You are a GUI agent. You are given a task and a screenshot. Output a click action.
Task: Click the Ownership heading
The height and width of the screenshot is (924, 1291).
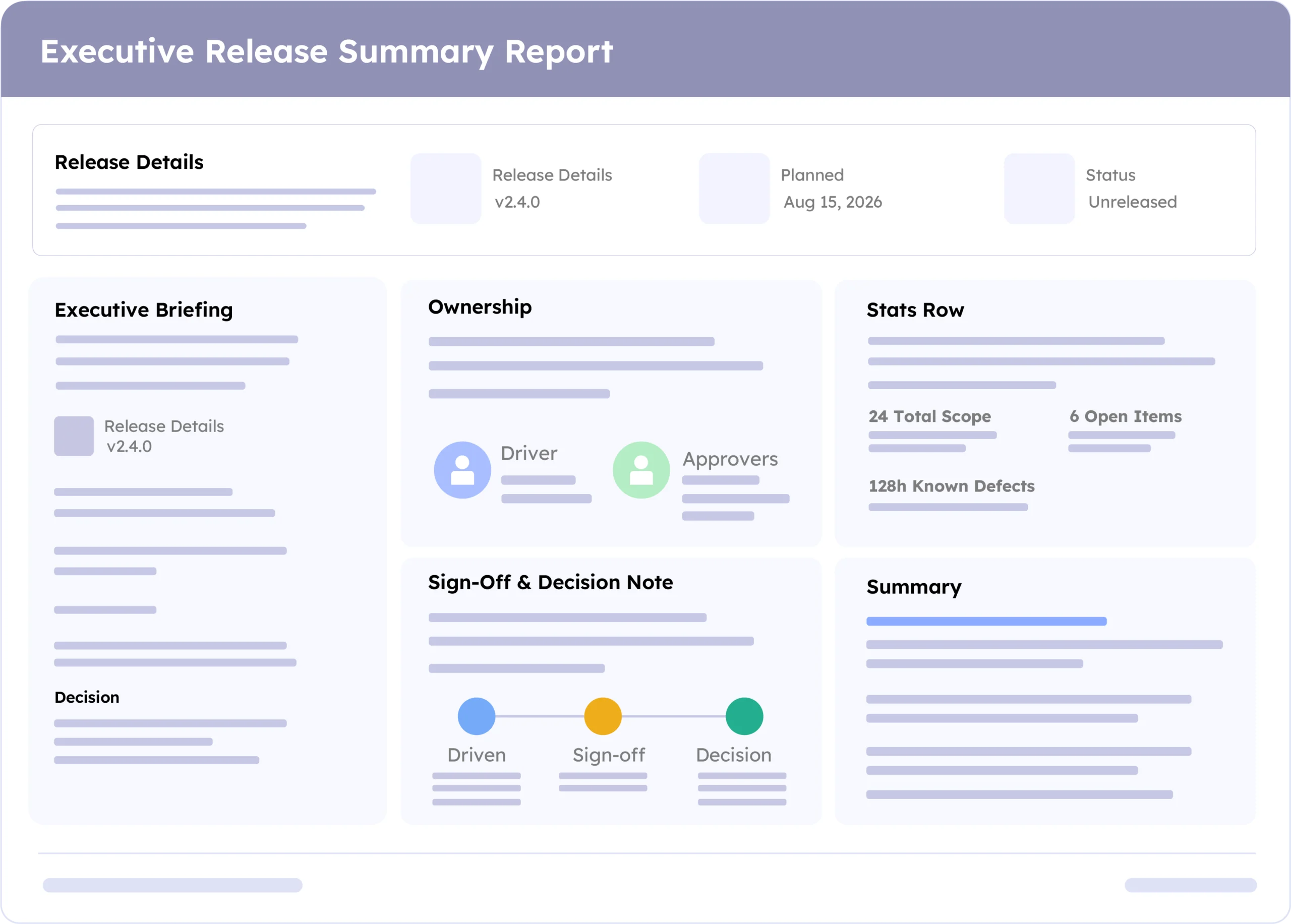(x=480, y=307)
